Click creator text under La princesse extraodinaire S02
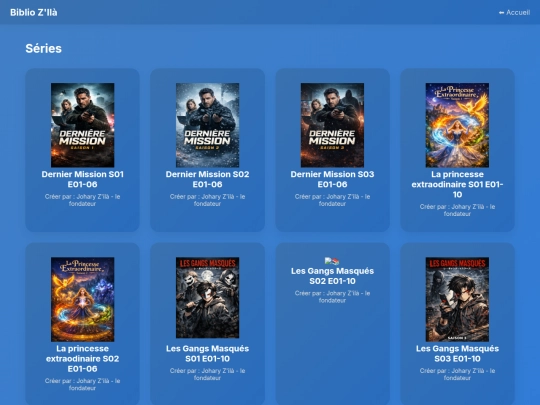Screen dimensions: 540x405 83,384
